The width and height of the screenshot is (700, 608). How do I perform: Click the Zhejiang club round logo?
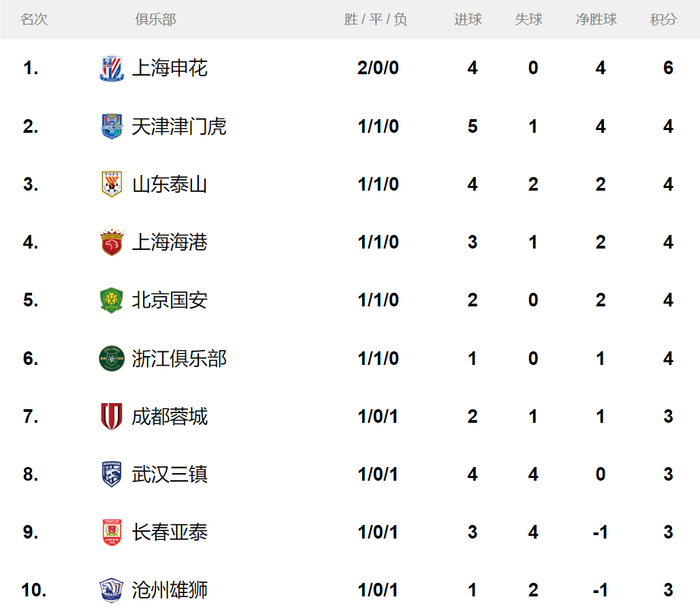click(x=111, y=358)
